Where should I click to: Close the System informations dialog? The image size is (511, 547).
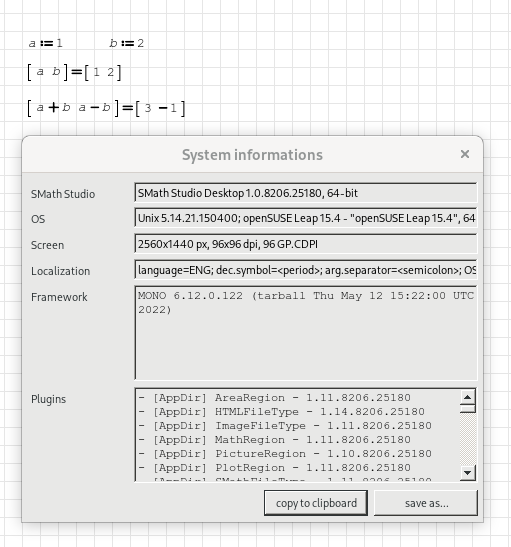tap(465, 154)
